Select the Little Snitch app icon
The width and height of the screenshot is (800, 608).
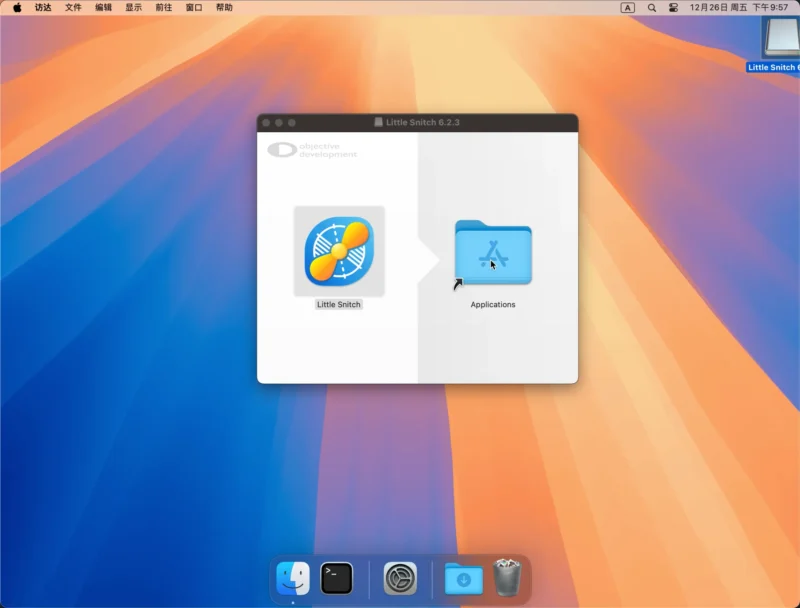(x=338, y=251)
